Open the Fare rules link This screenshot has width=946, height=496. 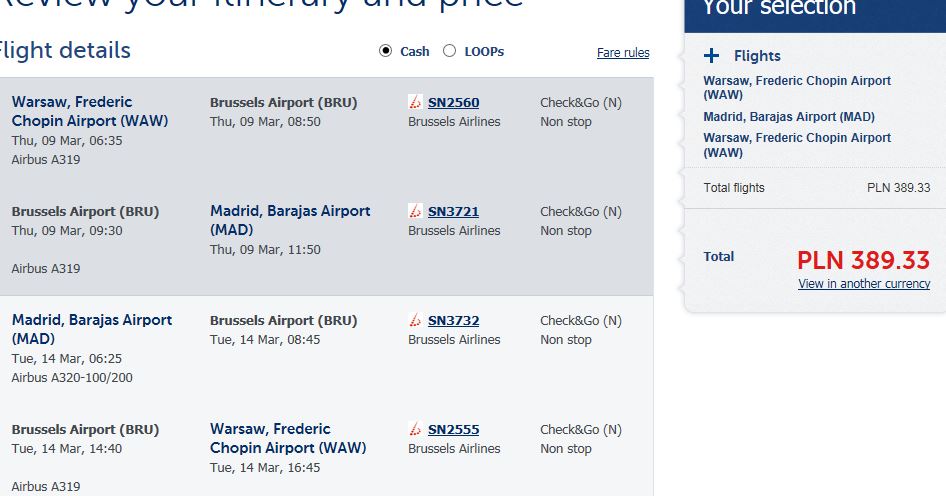(623, 52)
